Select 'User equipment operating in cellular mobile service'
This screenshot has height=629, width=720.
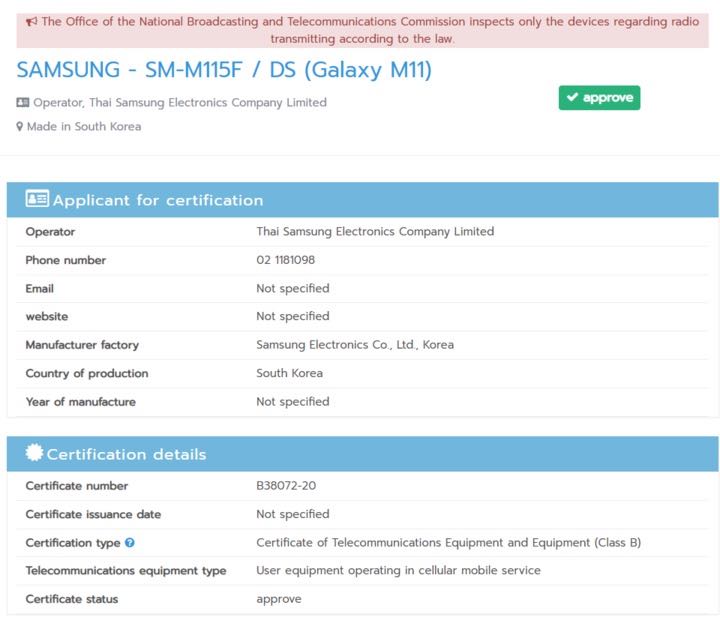[x=399, y=571]
